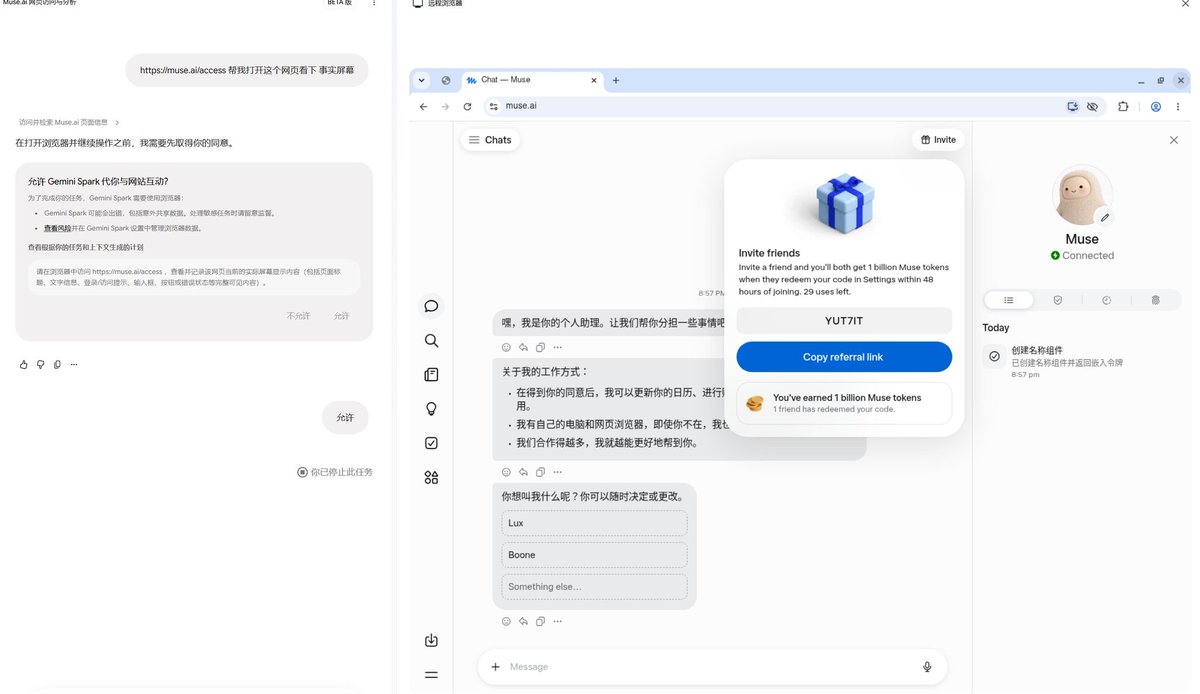Open more options under 关于我的工作方式 message
The width and height of the screenshot is (1200, 694).
pos(557,472)
